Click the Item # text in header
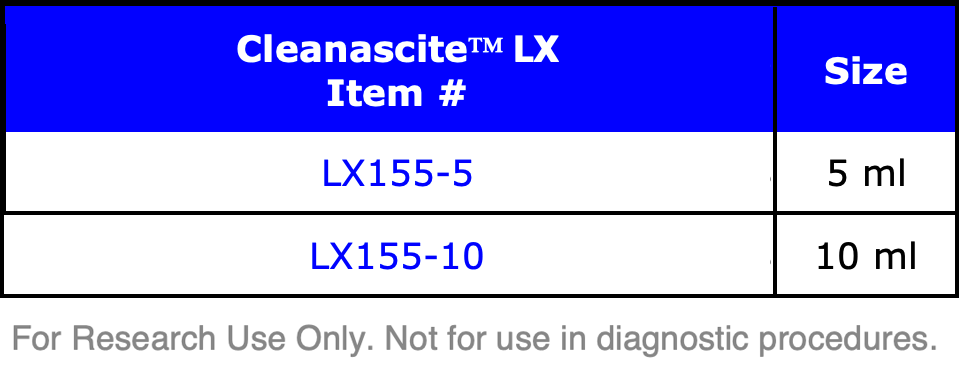 (396, 94)
